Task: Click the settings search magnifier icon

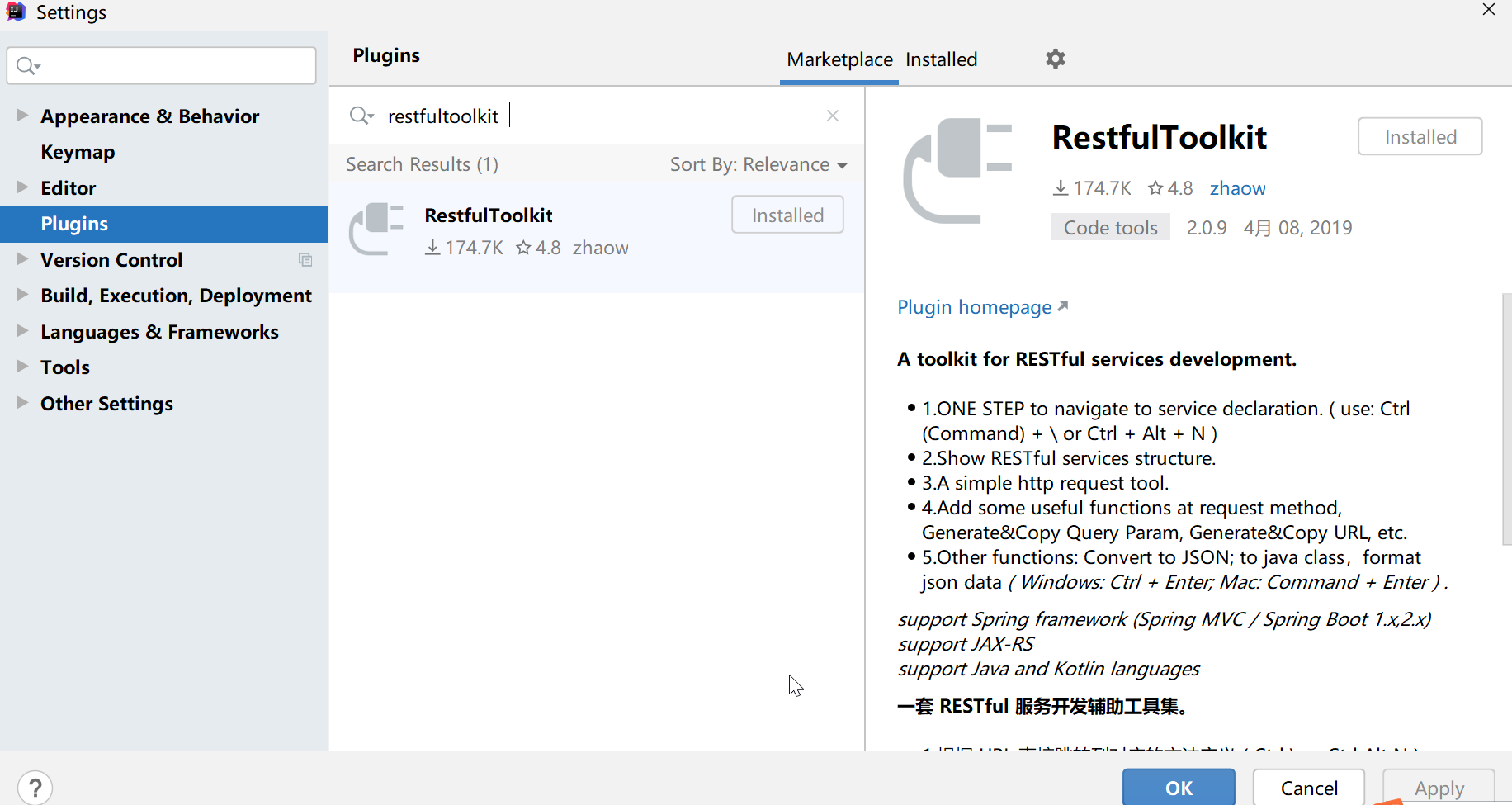Action: point(28,65)
